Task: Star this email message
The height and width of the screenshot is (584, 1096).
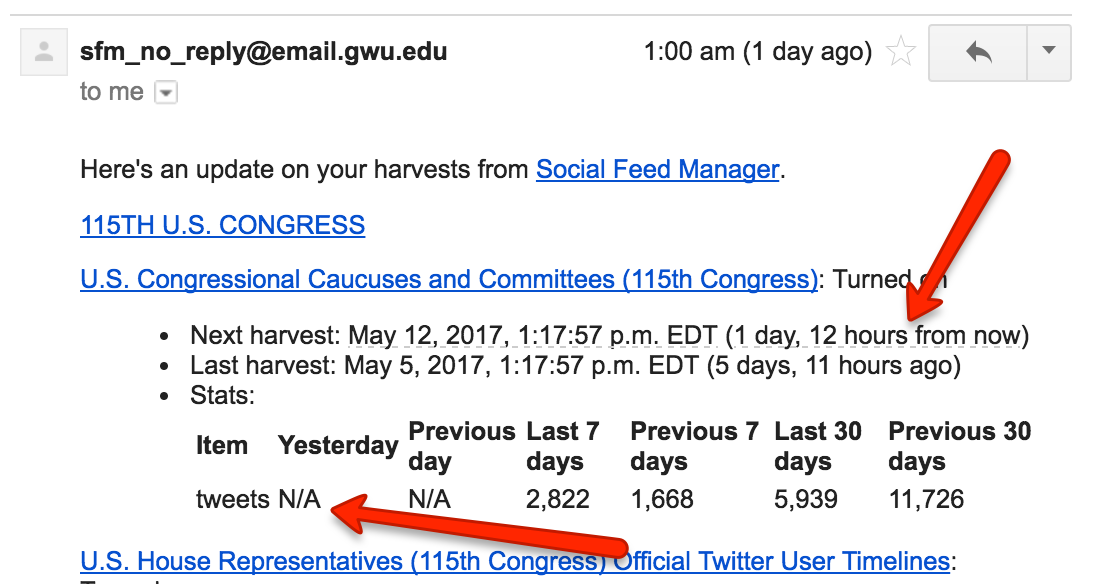Action: click(x=900, y=52)
